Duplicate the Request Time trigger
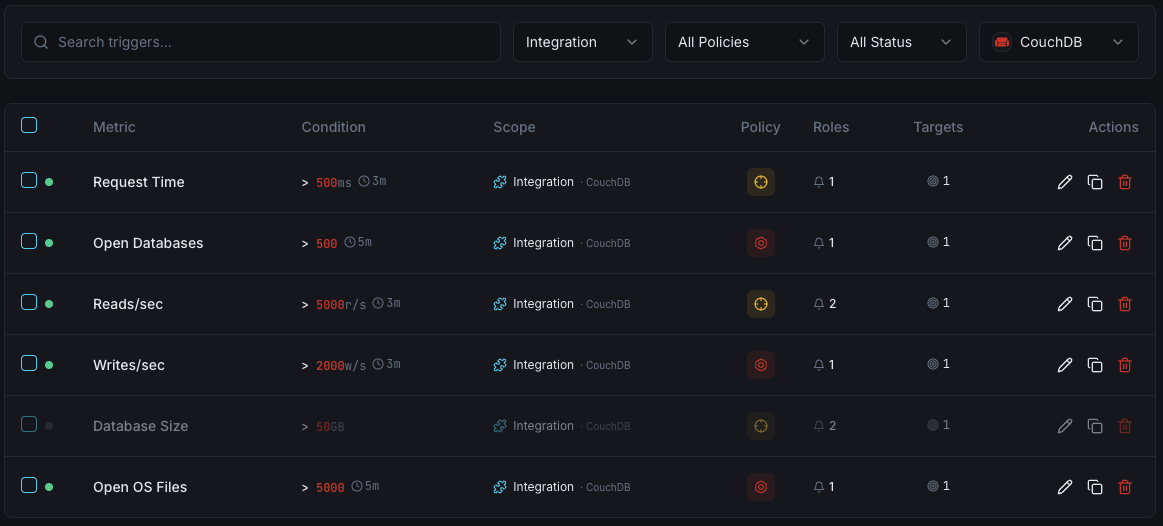 pos(1095,182)
